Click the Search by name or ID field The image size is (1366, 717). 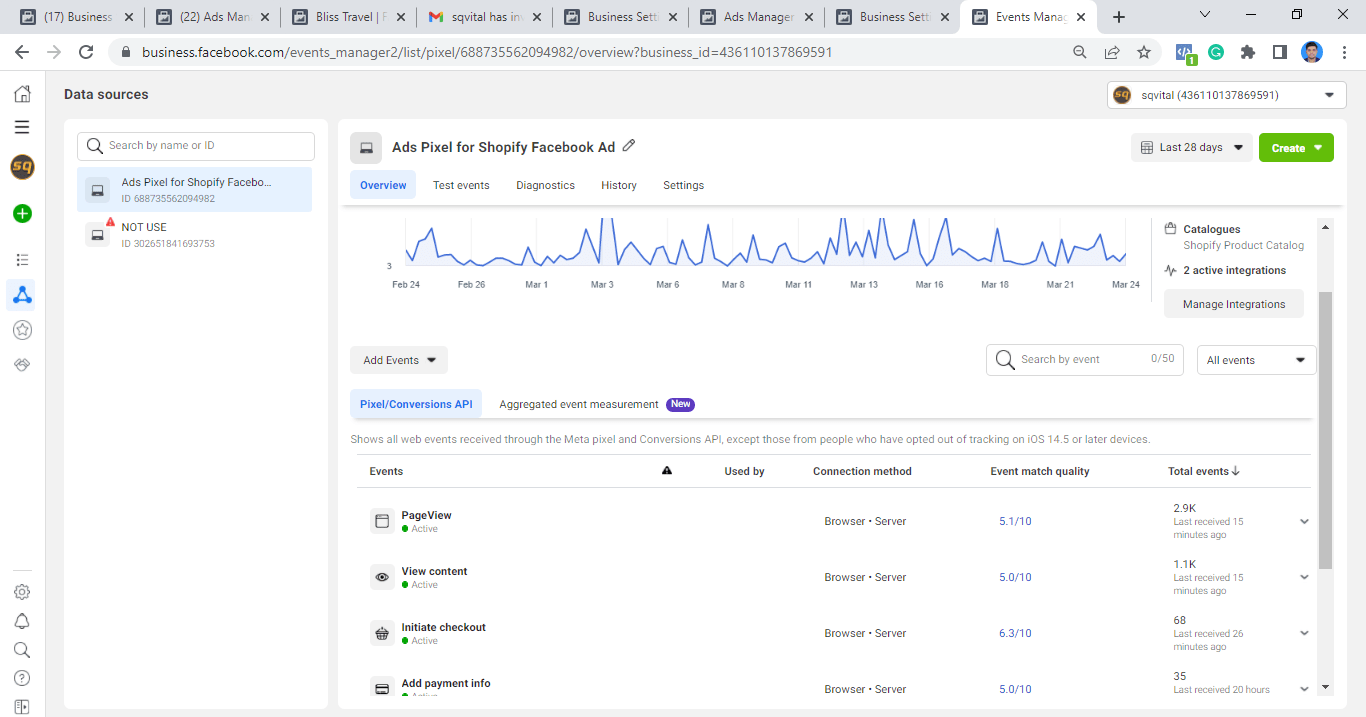(x=196, y=146)
